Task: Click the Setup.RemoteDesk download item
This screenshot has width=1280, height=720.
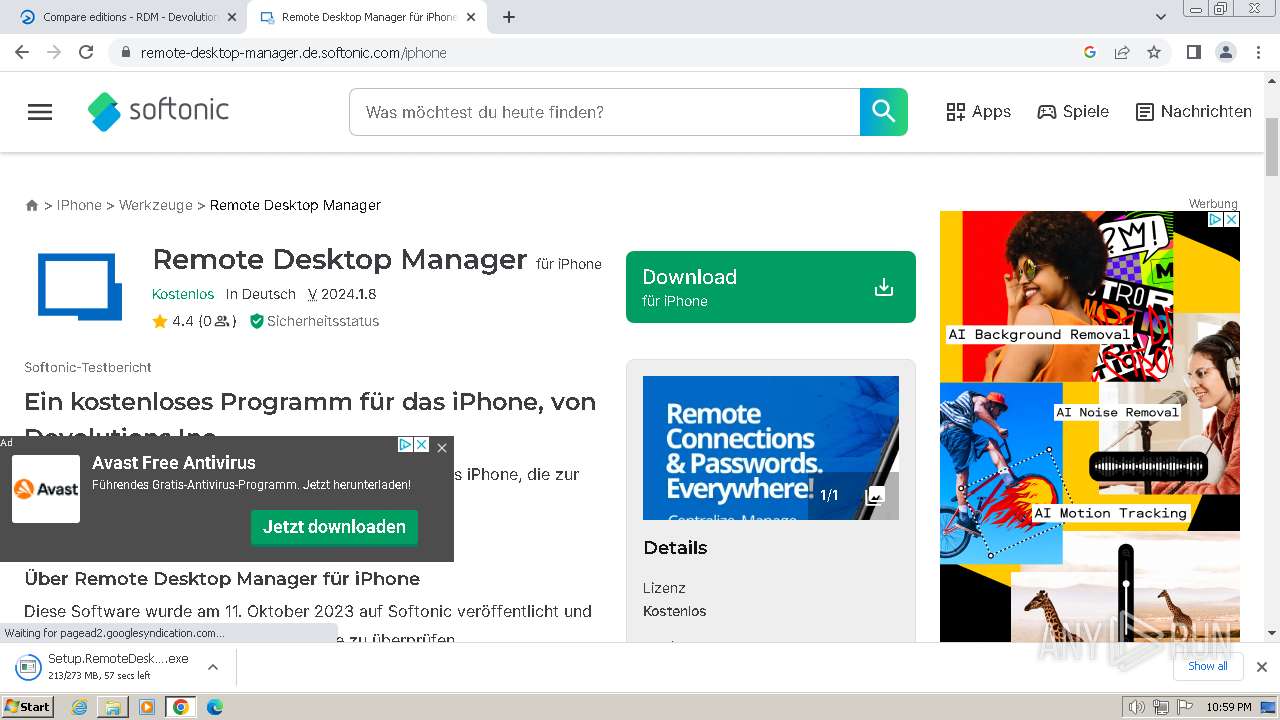Action: tap(102, 667)
